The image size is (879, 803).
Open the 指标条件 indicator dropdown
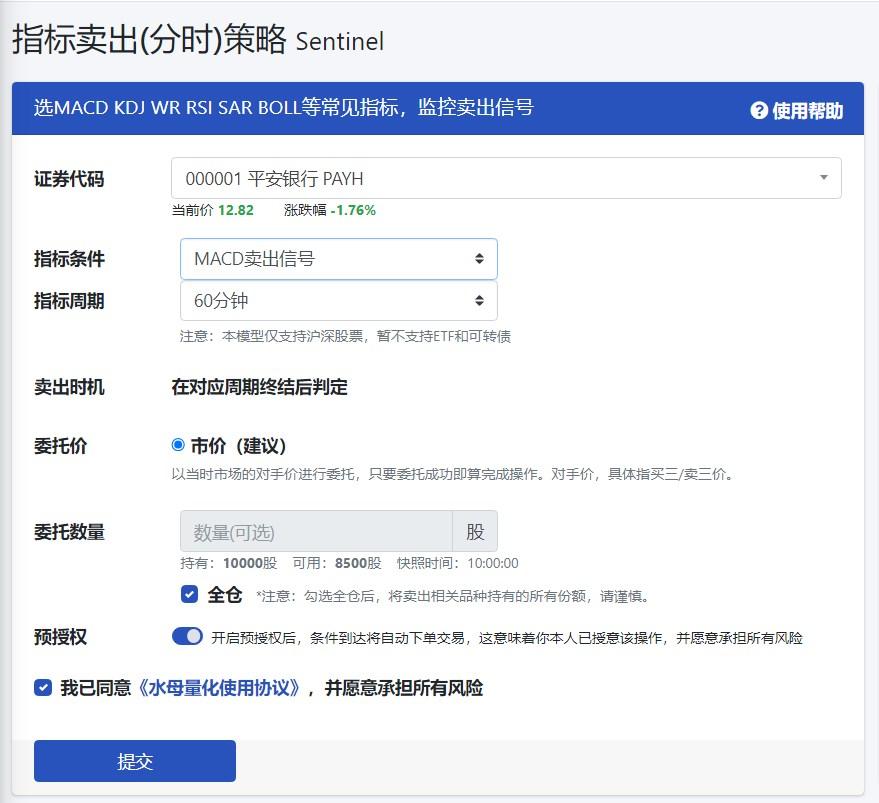[x=338, y=258]
